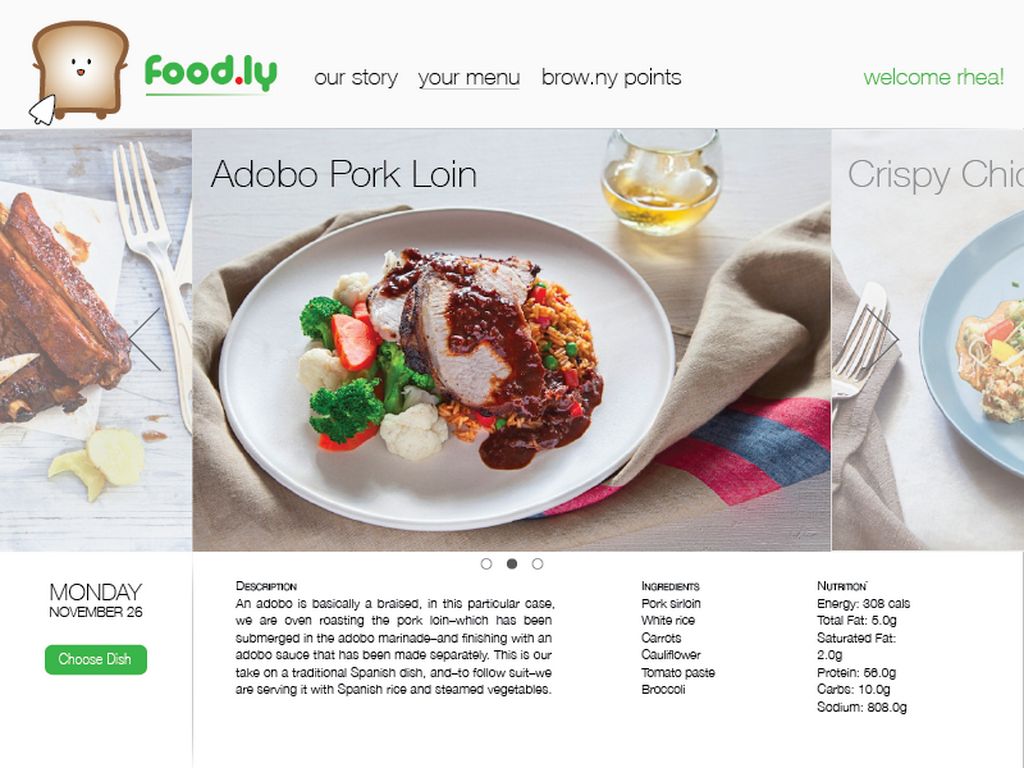Click the Nutrition heading
Screen dimensions: 1024x768
[x=842, y=586]
